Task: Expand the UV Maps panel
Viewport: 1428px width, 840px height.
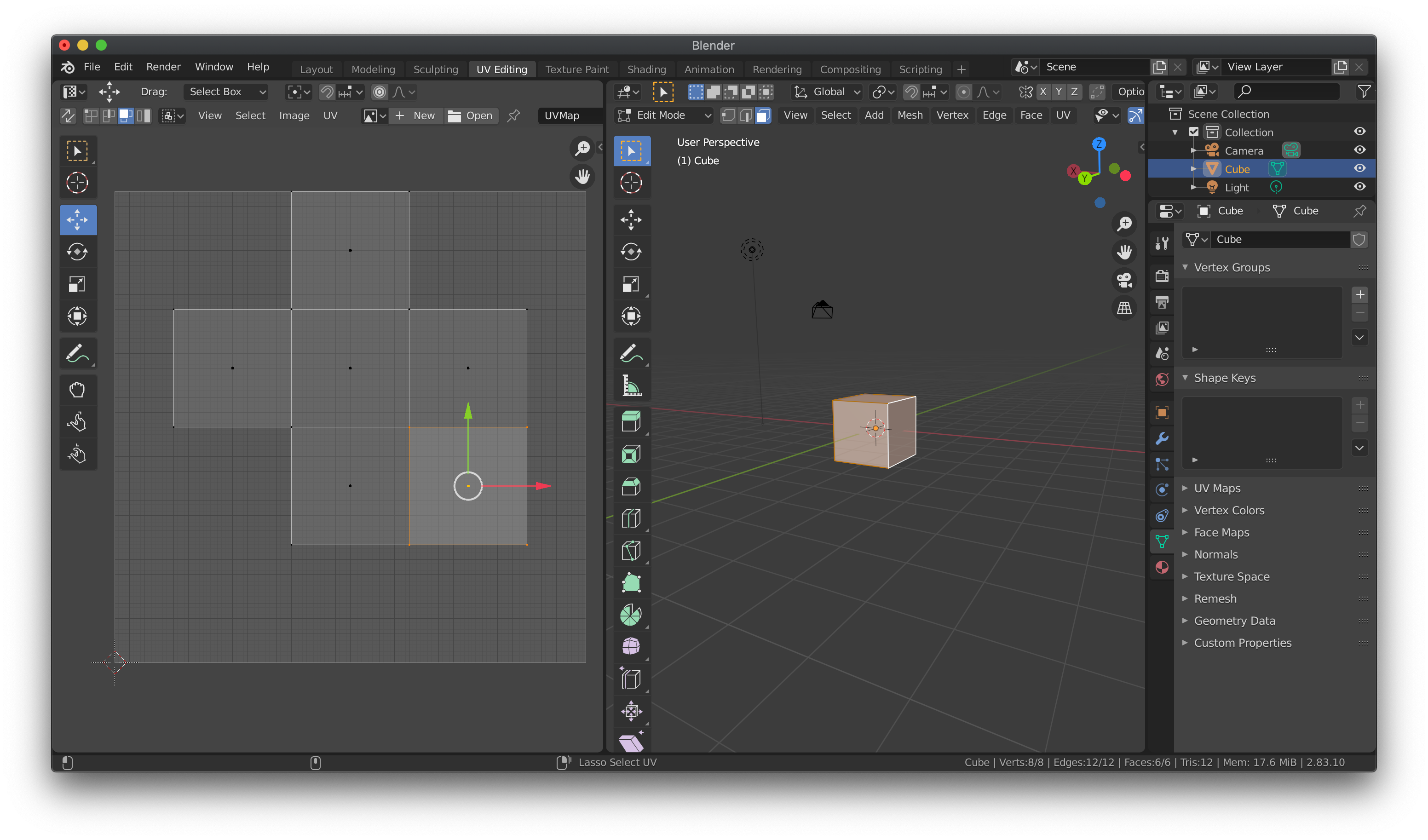Action: click(x=1217, y=488)
